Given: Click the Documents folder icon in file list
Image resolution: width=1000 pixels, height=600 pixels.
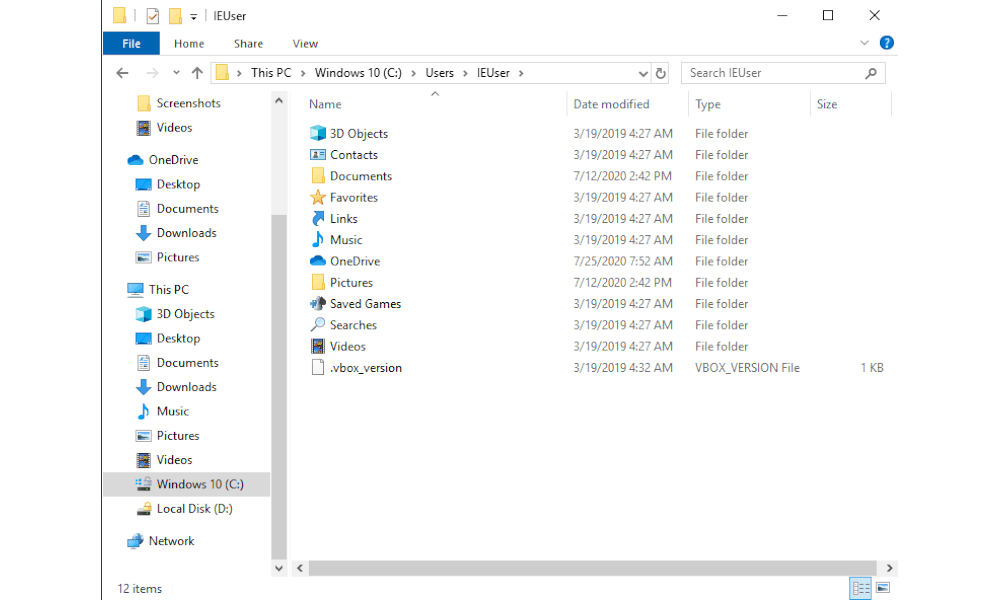Looking at the screenshot, I should [318, 176].
